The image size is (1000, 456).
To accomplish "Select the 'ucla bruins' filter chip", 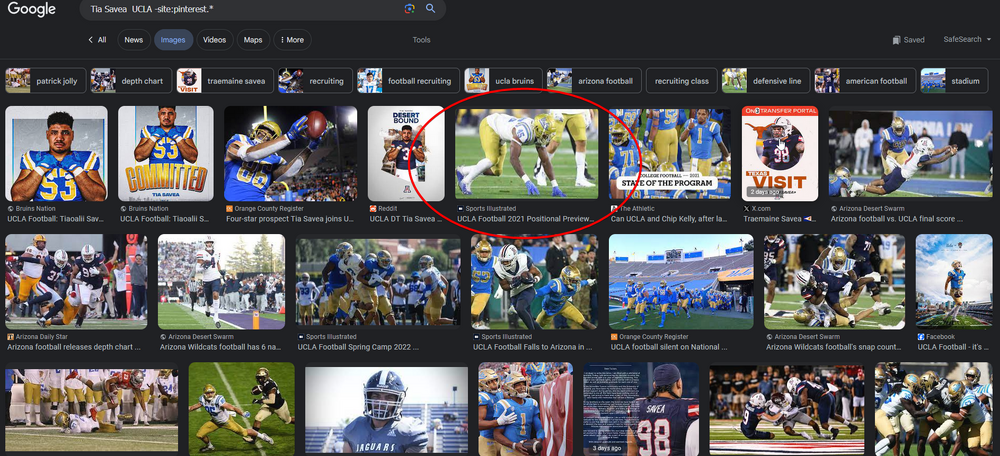I will pos(502,81).
